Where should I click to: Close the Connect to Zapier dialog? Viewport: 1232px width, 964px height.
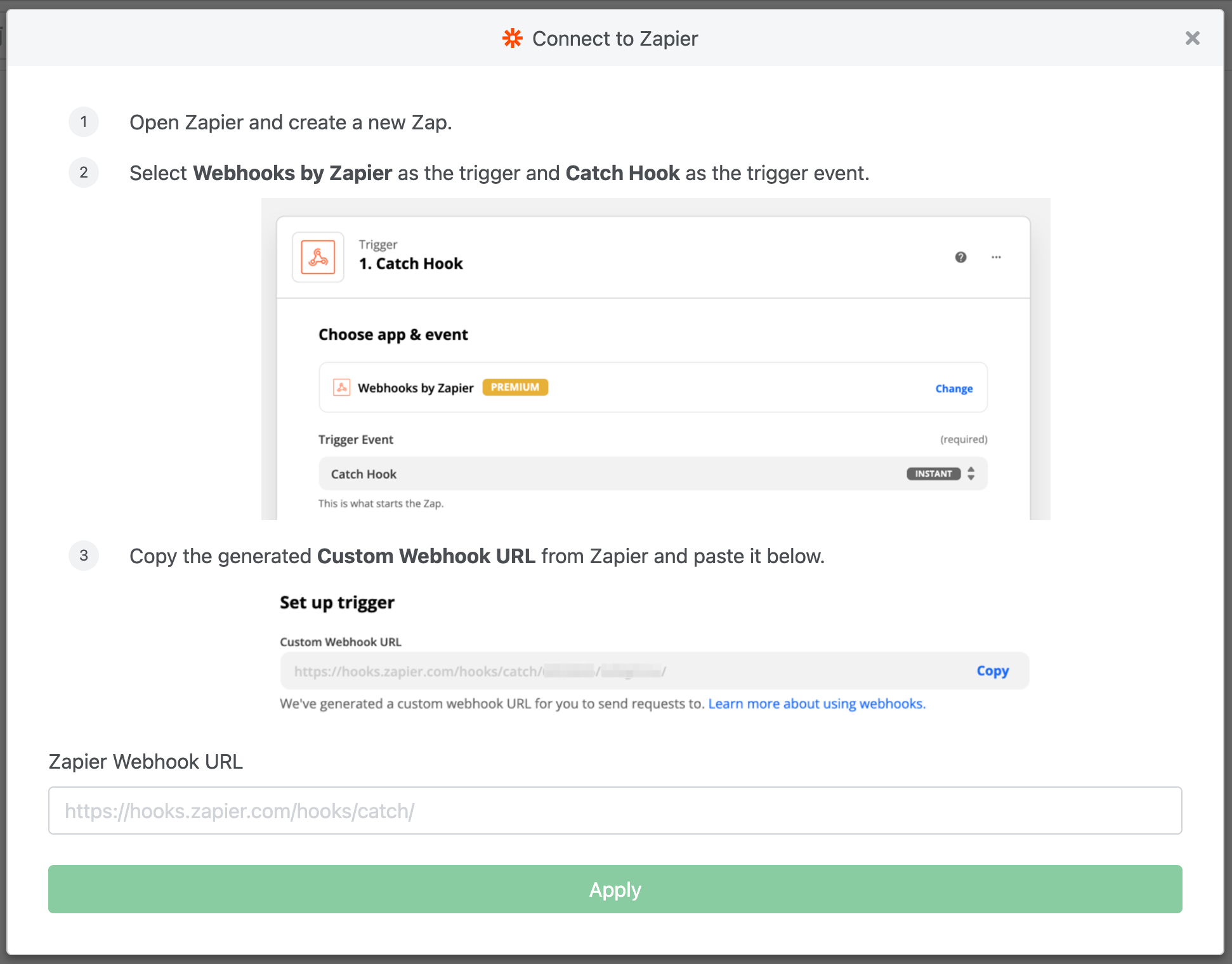click(x=1192, y=39)
